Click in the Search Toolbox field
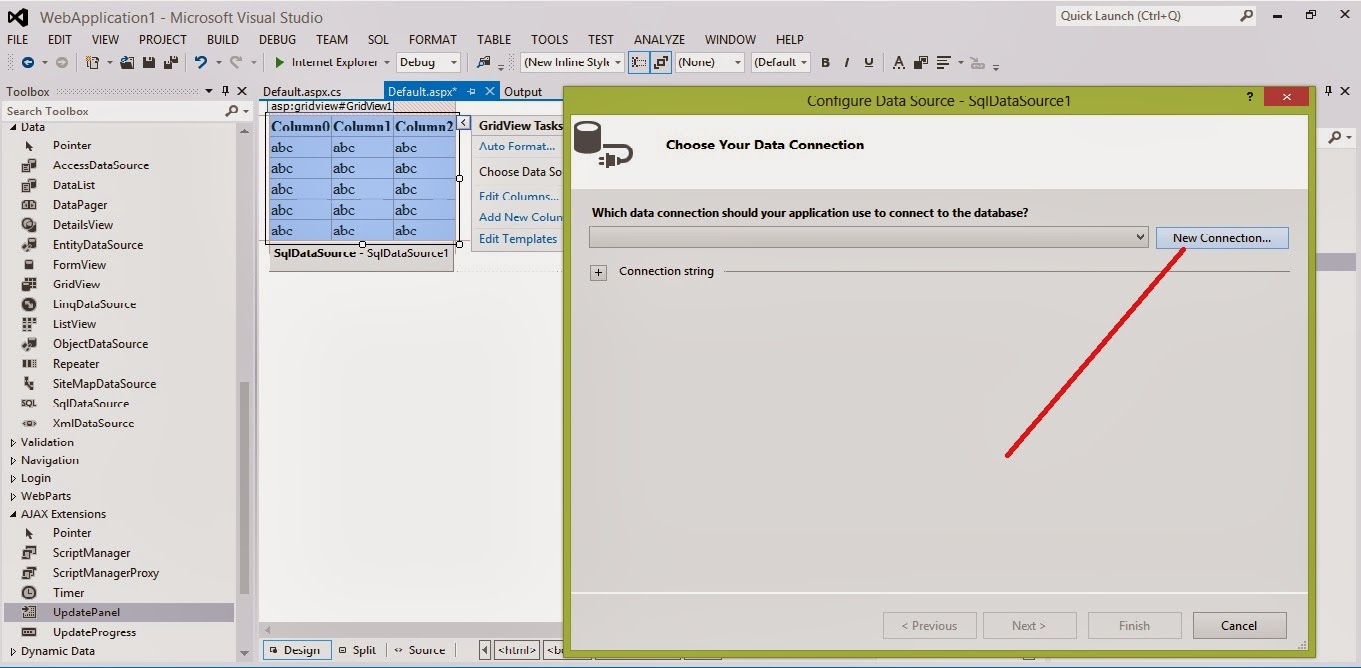This screenshot has width=1361, height=668. pyautogui.click(x=112, y=111)
